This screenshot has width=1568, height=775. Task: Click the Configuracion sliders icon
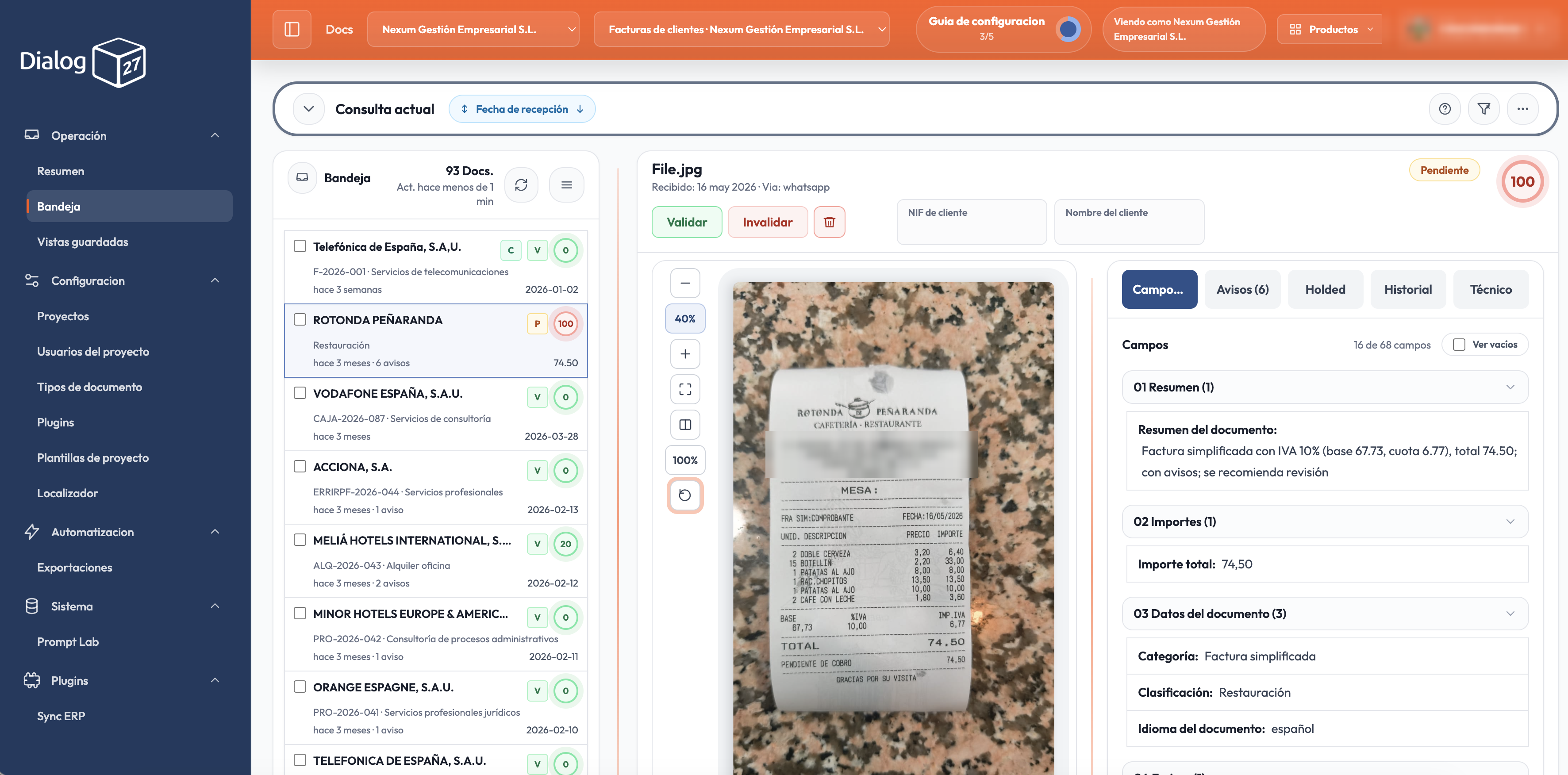(32, 280)
